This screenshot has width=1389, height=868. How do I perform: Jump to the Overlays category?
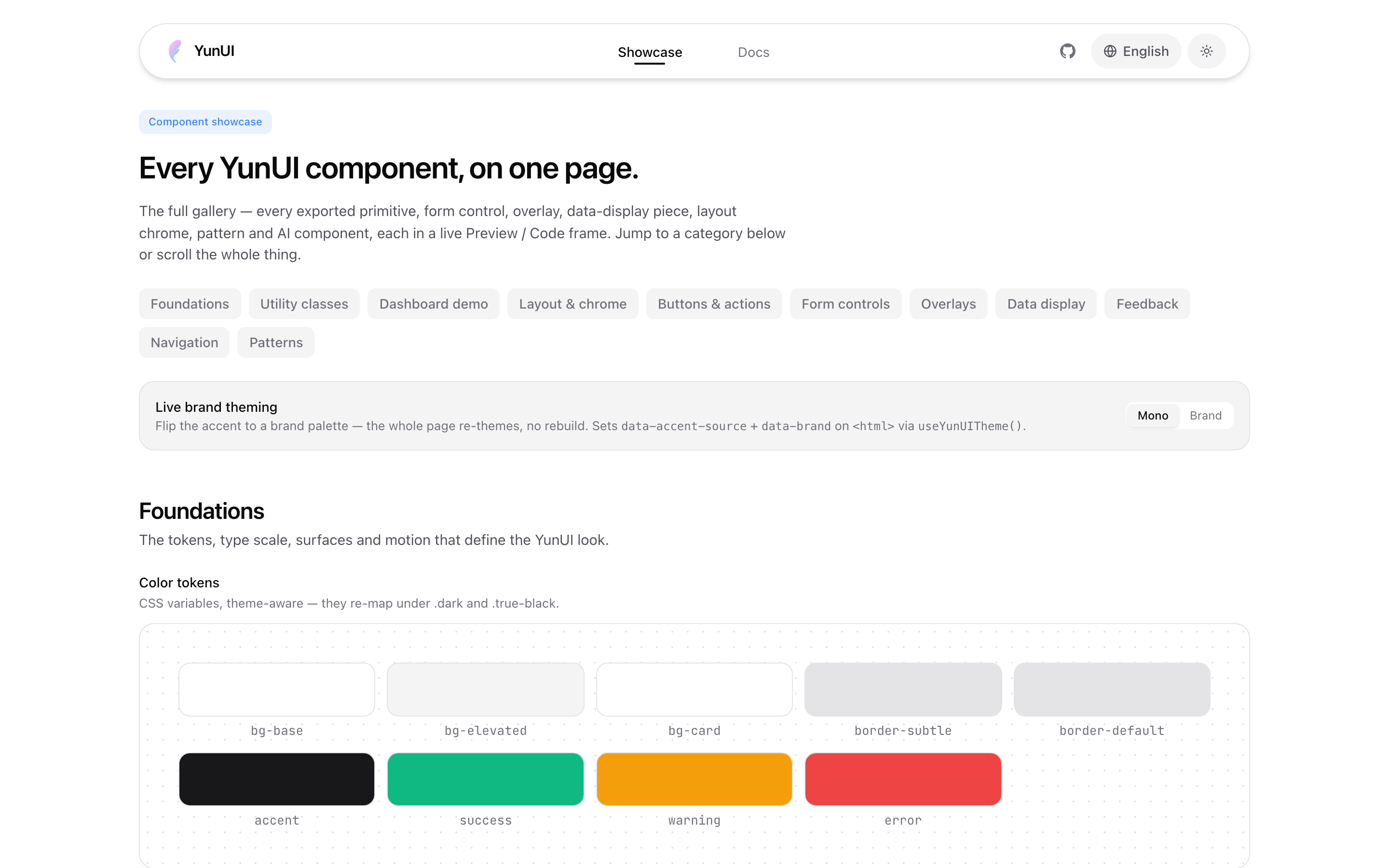click(x=948, y=304)
